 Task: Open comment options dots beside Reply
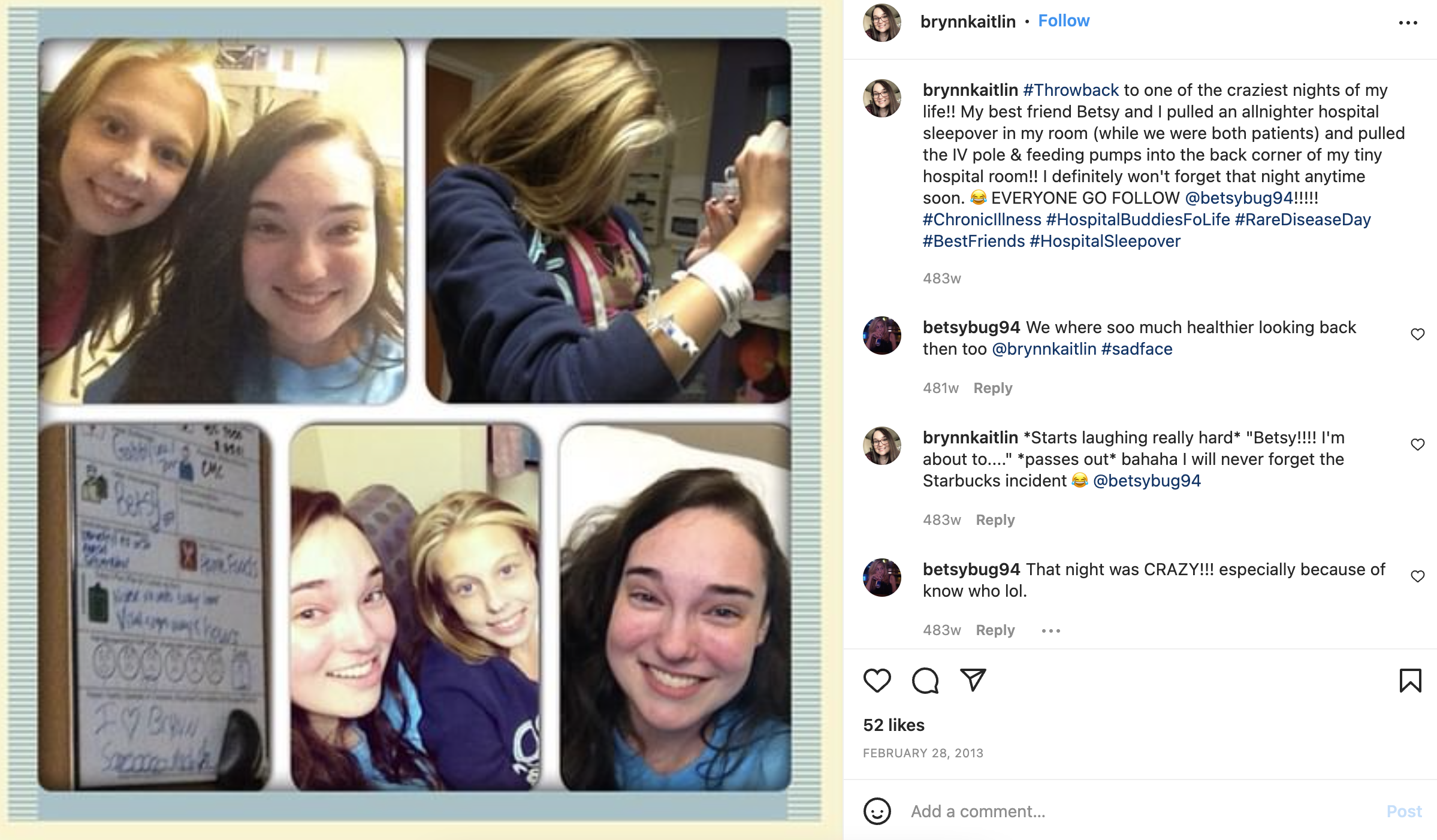[x=1050, y=631]
